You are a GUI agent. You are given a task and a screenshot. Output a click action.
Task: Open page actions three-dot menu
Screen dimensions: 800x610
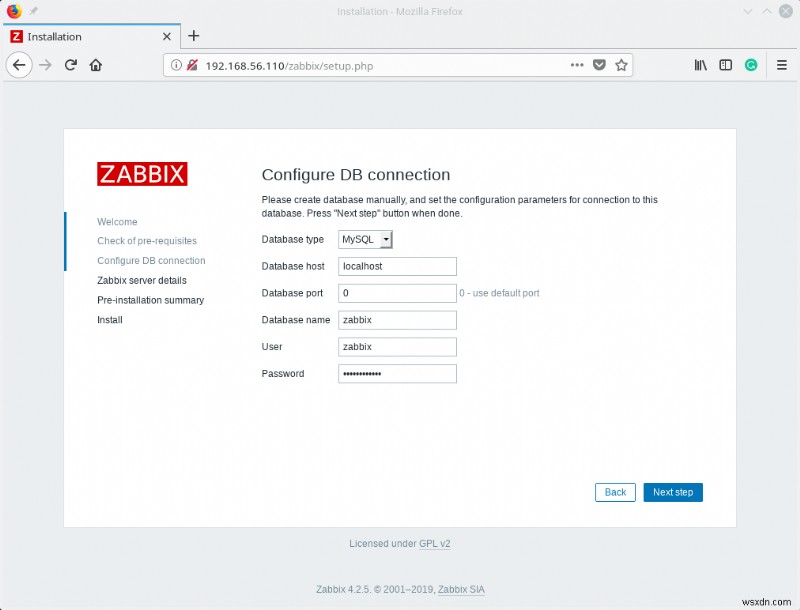(x=577, y=65)
